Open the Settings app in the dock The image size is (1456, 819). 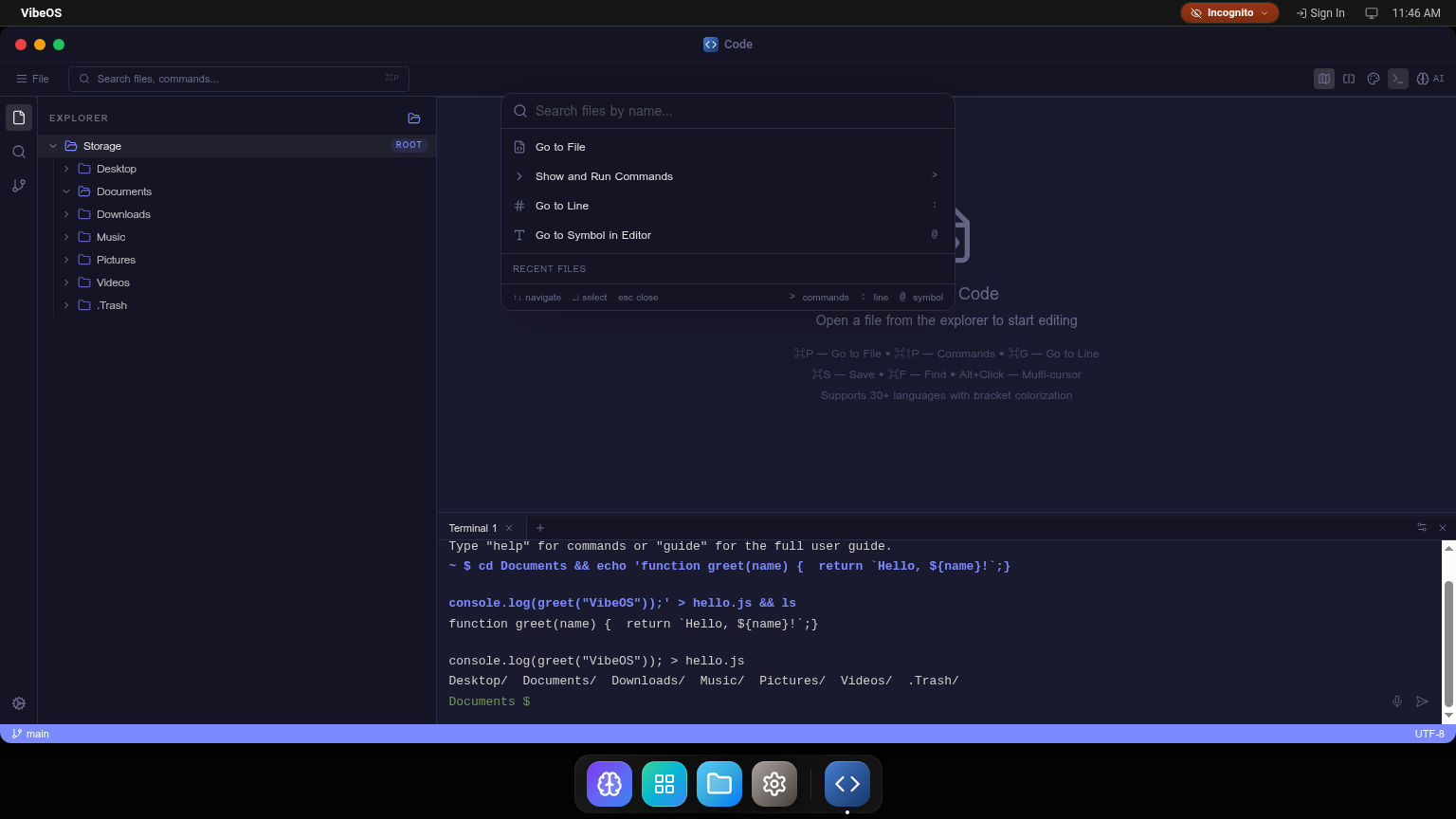pyautogui.click(x=774, y=784)
